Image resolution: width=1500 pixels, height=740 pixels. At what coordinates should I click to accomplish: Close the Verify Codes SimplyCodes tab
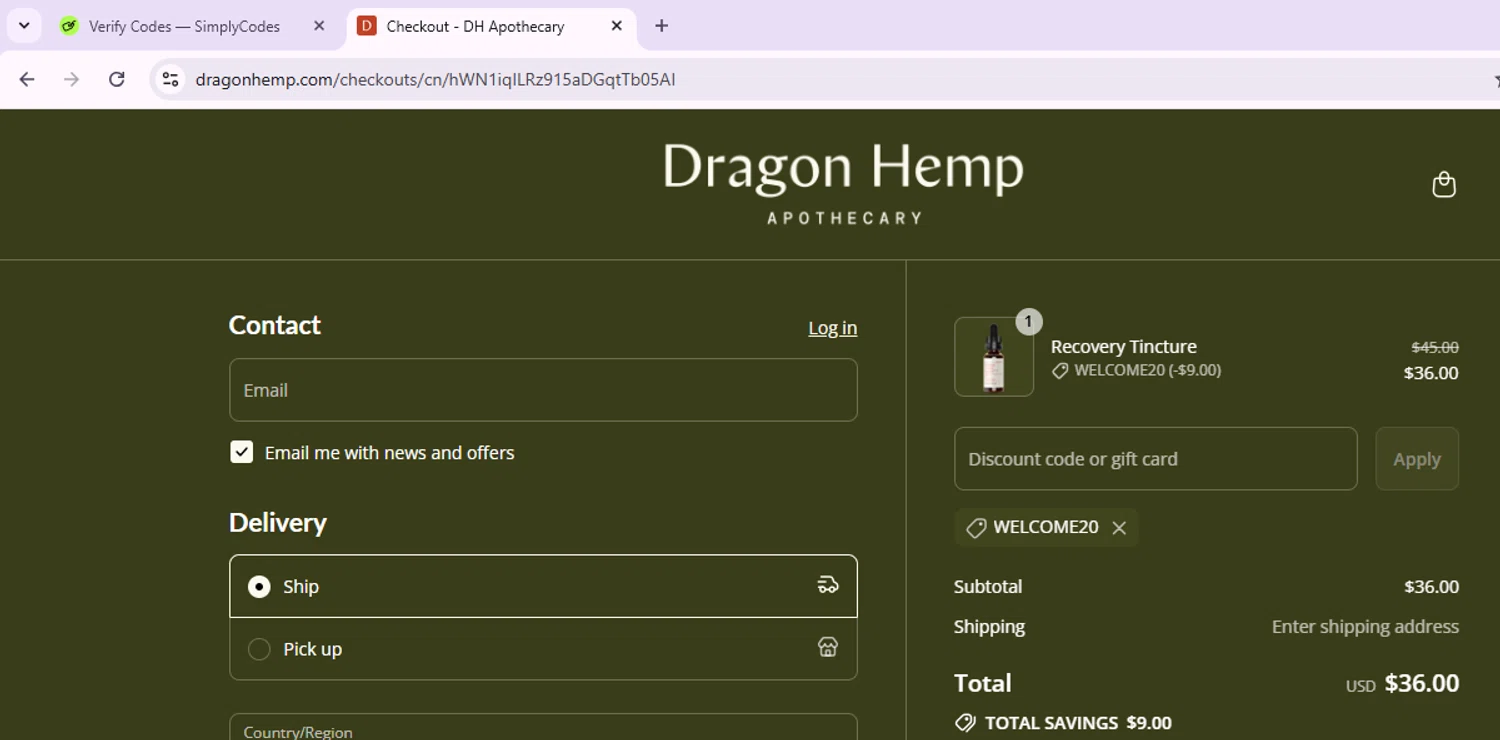pos(319,26)
